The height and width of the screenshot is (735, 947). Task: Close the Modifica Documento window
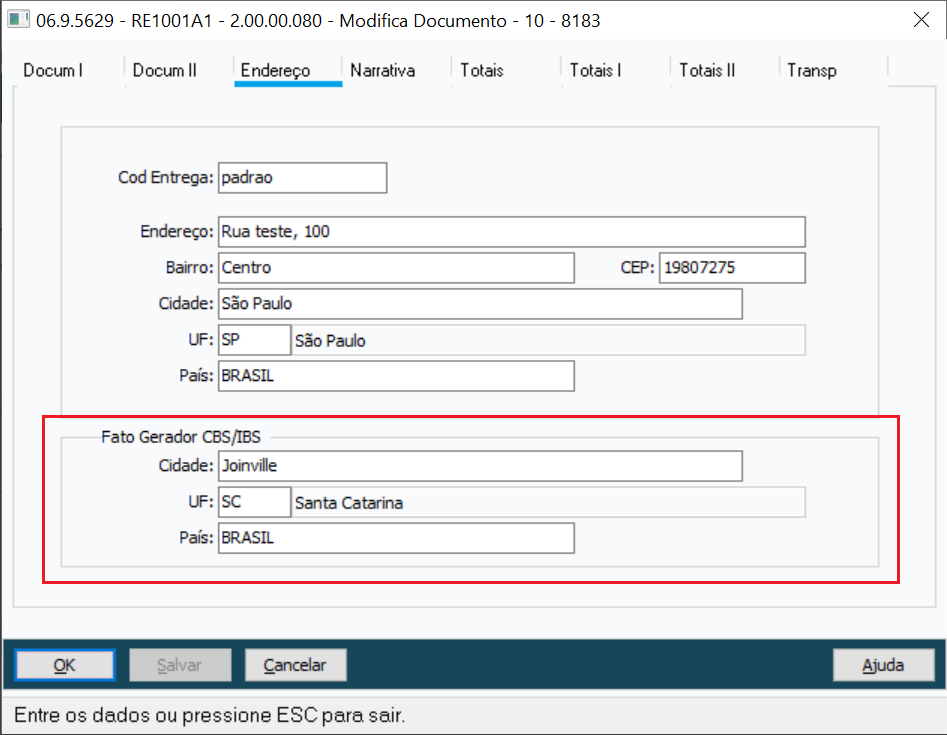pos(921,20)
